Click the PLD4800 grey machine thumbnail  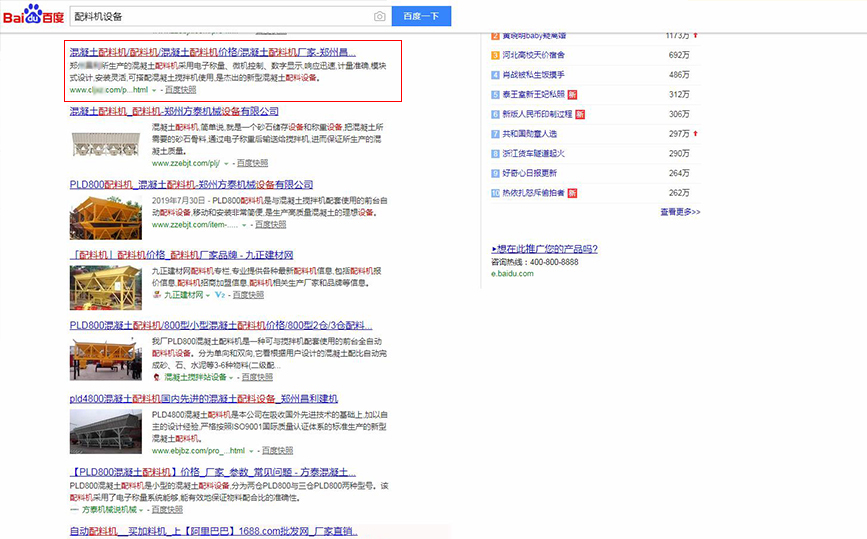tap(106, 432)
